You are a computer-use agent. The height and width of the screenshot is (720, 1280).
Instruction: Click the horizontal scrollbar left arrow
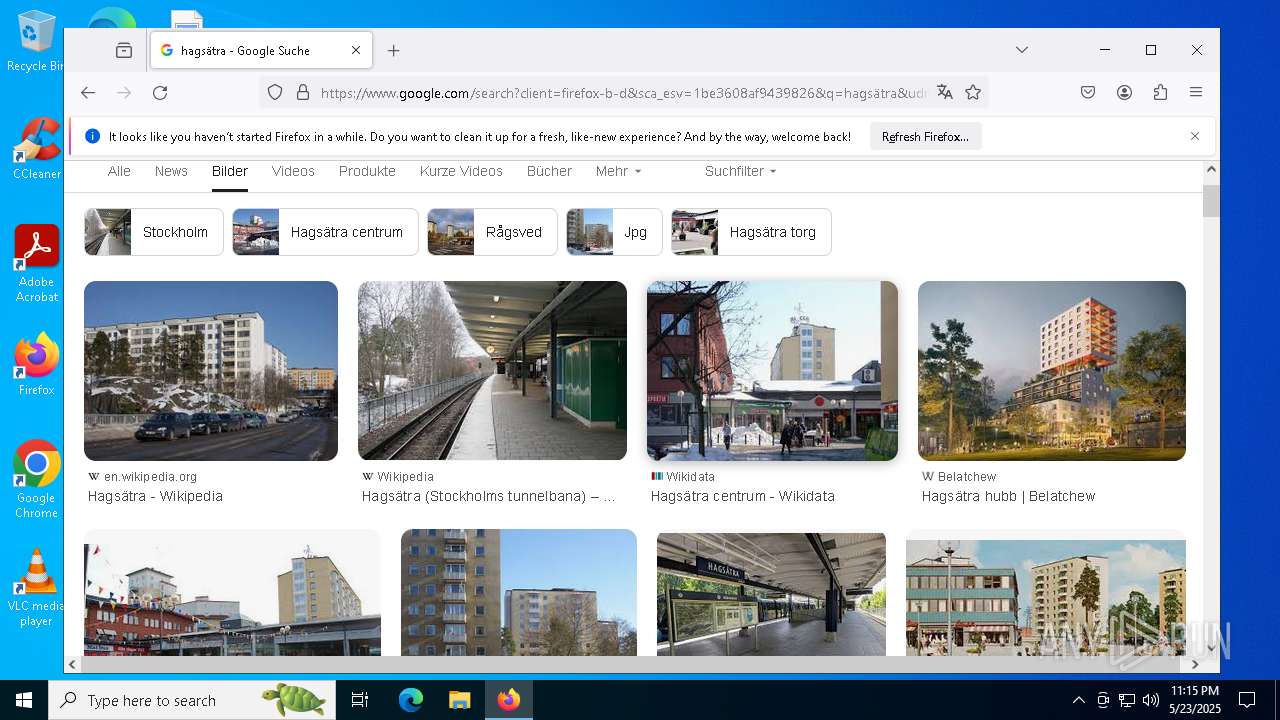pos(72,664)
